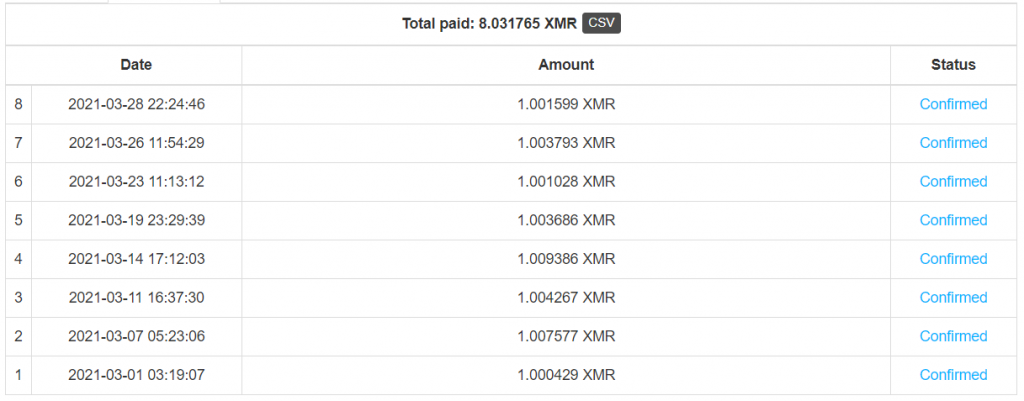Click the Total paid 8.031765 XMR text
The height and width of the screenshot is (401, 1024).
tap(489, 23)
